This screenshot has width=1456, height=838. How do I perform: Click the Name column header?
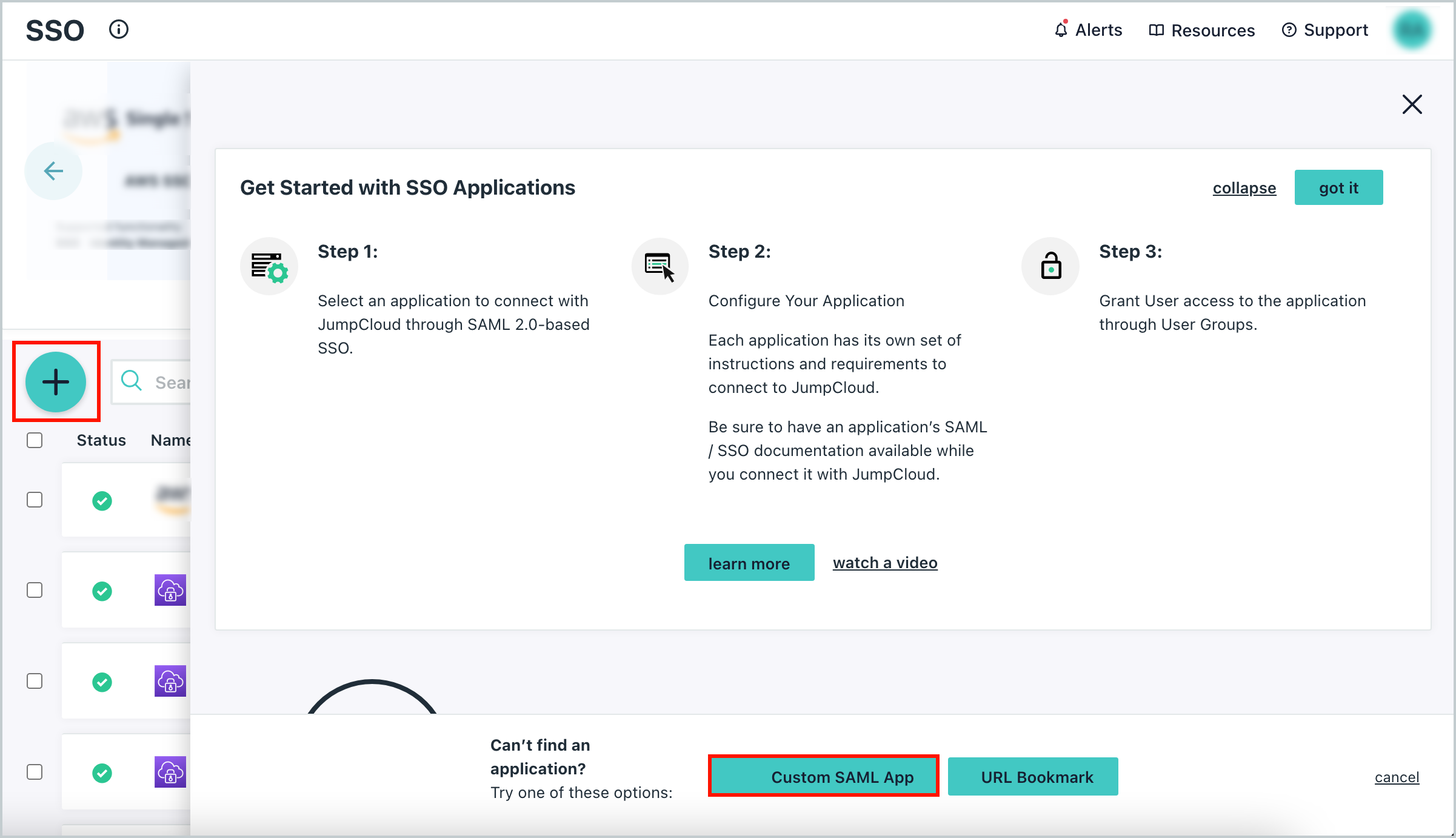tap(170, 440)
